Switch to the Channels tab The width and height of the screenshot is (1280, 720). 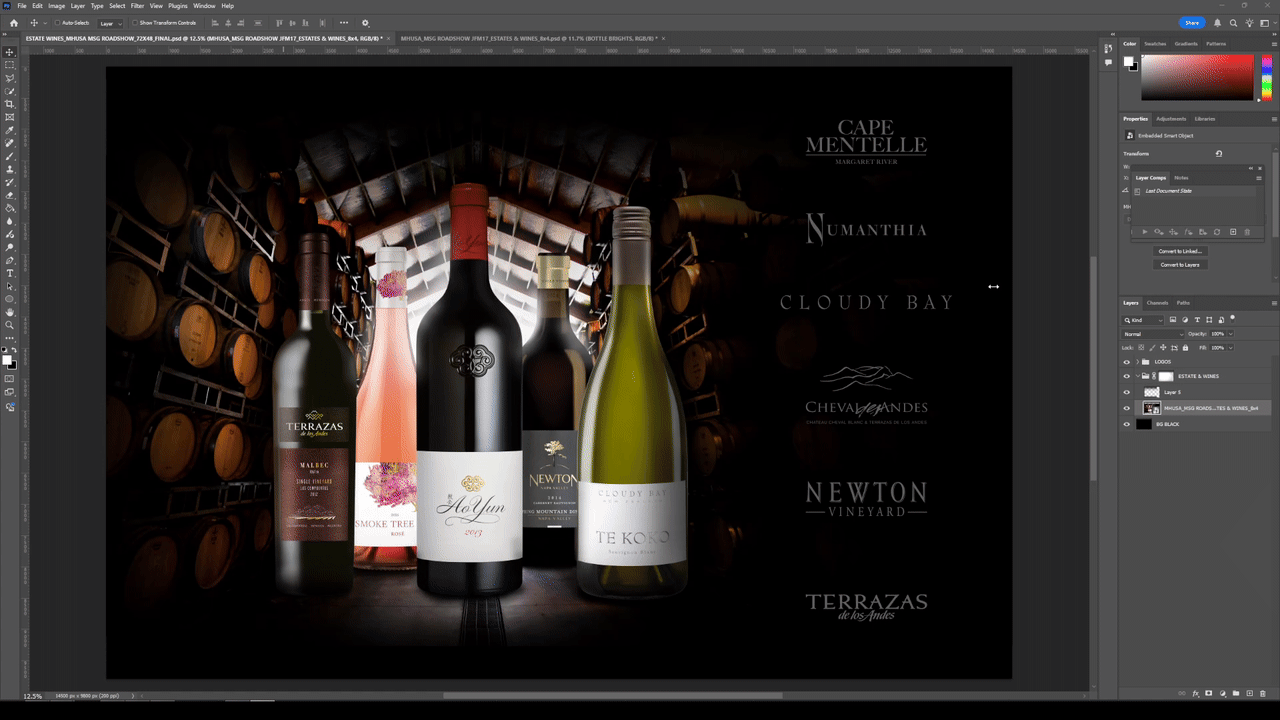[x=1157, y=303]
